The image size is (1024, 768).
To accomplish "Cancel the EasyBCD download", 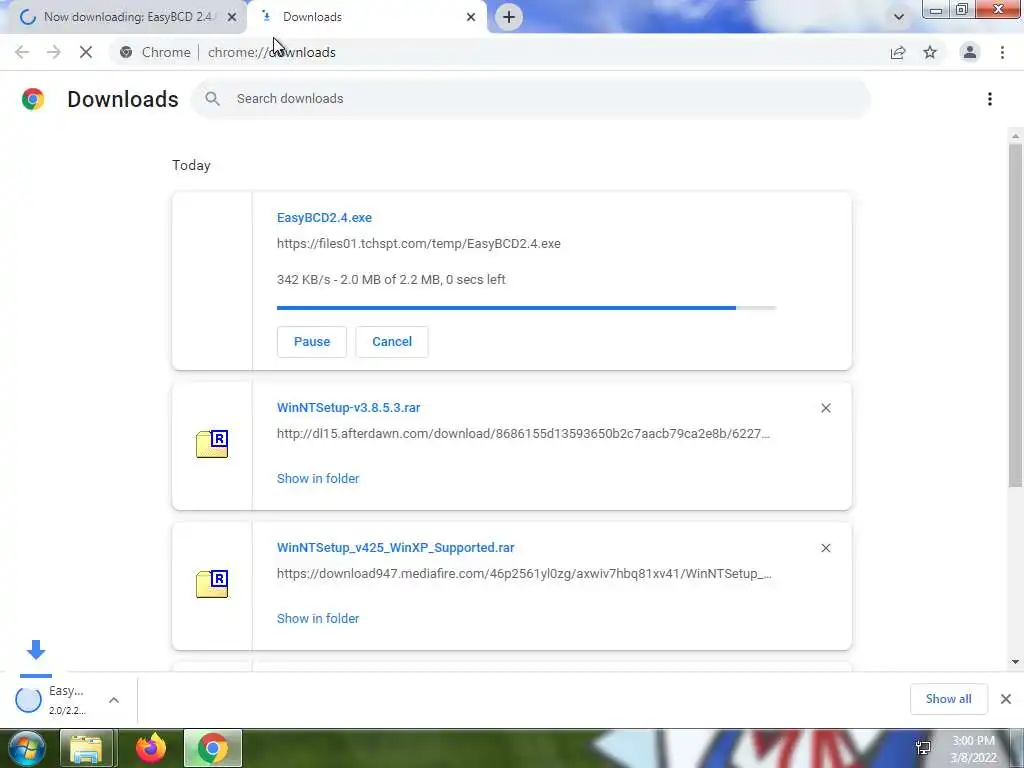I will click(392, 342).
